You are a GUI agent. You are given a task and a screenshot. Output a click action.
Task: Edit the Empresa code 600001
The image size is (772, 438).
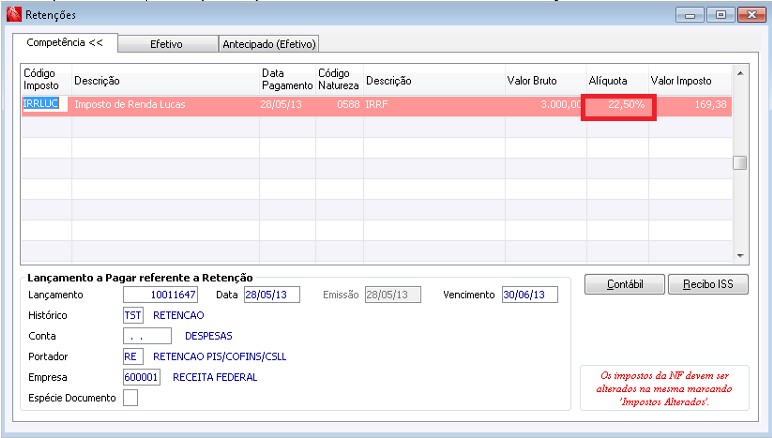141,377
